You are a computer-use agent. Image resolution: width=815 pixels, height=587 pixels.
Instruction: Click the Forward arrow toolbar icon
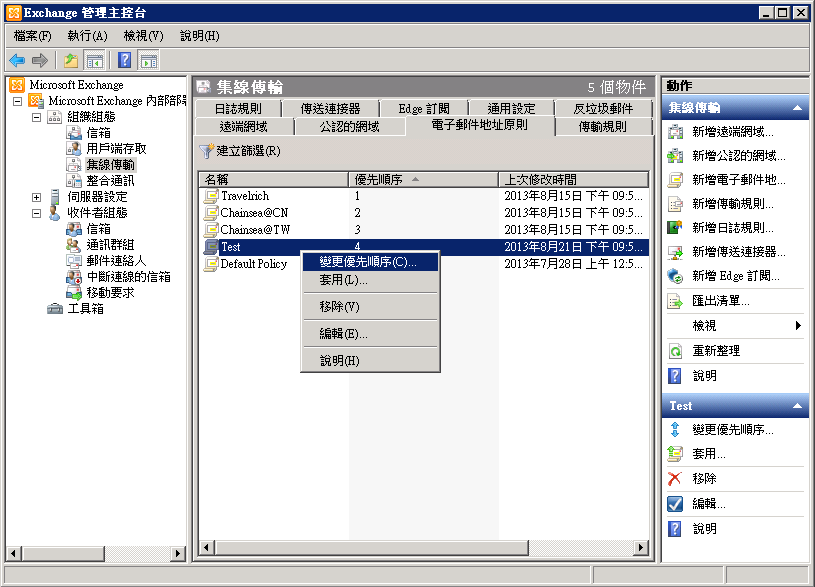pos(40,61)
